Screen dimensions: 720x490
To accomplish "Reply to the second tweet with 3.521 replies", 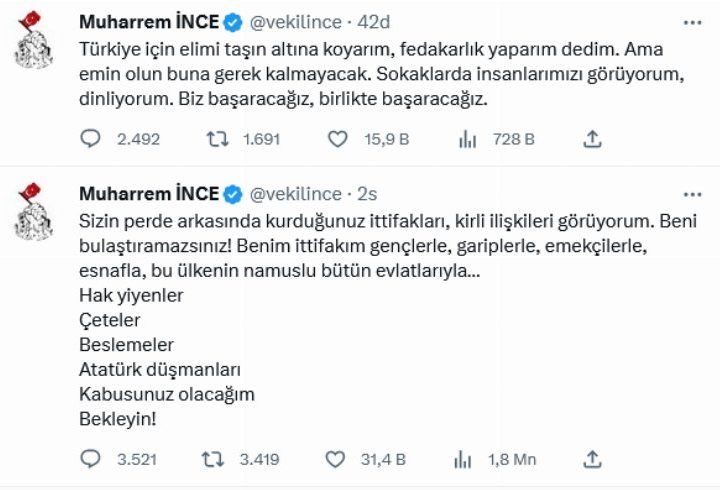I will [91, 459].
